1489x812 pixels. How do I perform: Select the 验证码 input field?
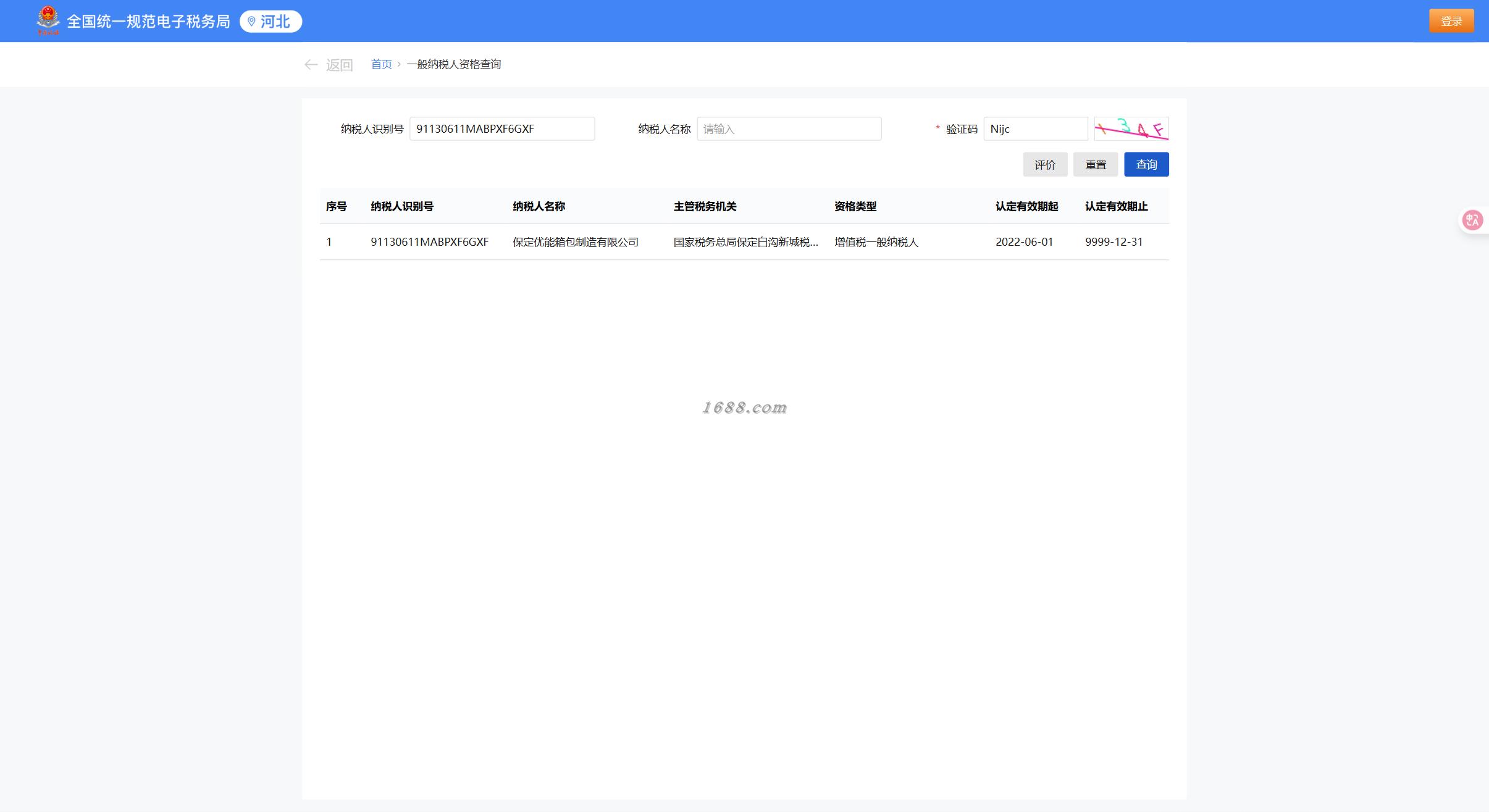pyautogui.click(x=1035, y=128)
